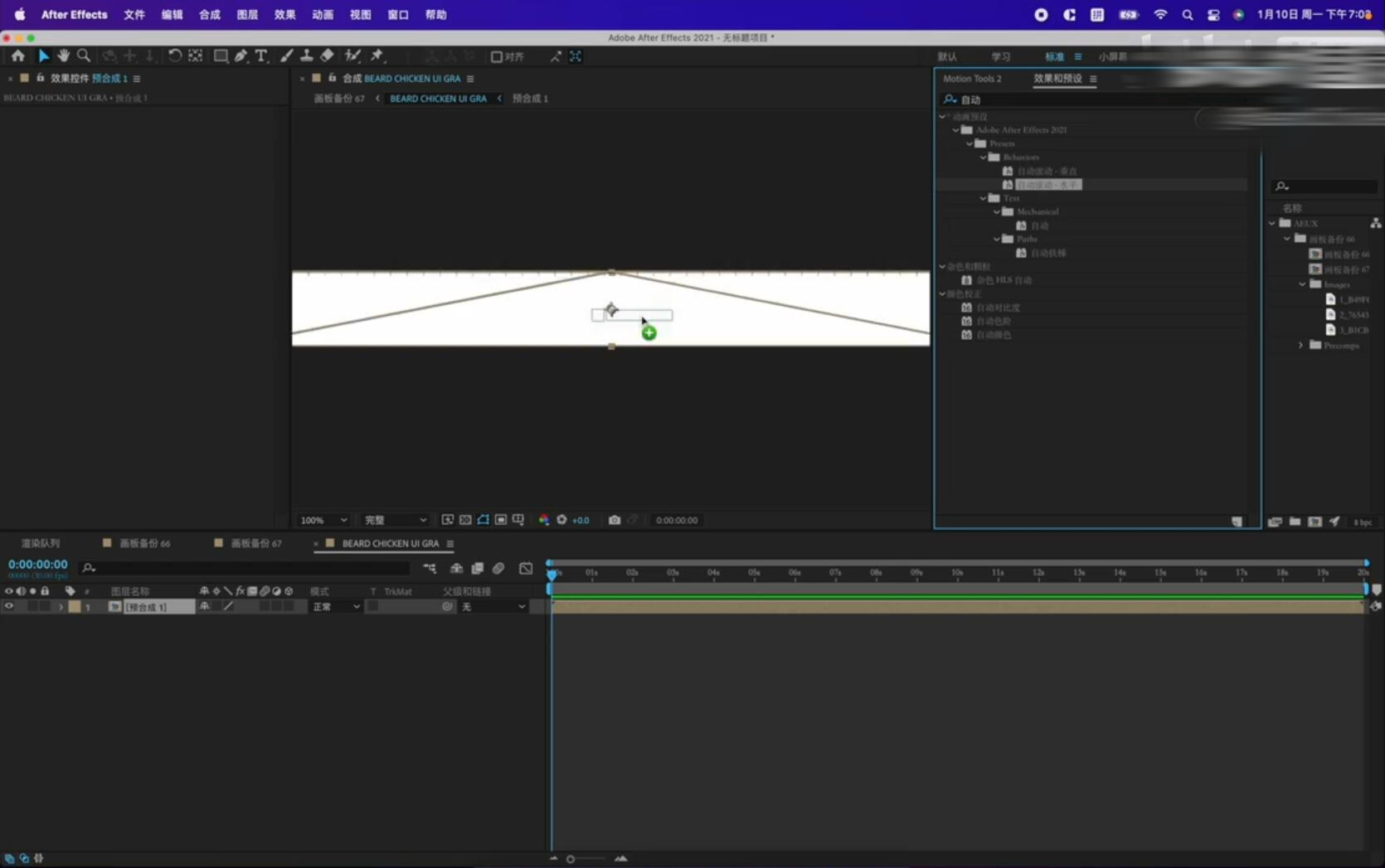Click the timeline zoom slider handle
1385x868 pixels.
click(571, 859)
